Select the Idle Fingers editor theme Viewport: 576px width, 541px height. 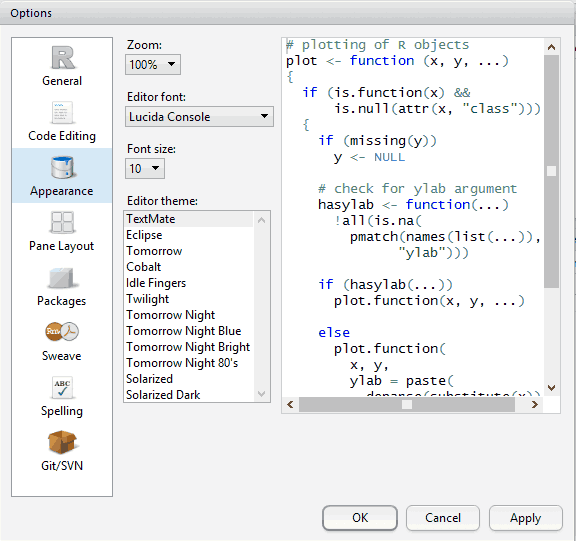(189, 283)
